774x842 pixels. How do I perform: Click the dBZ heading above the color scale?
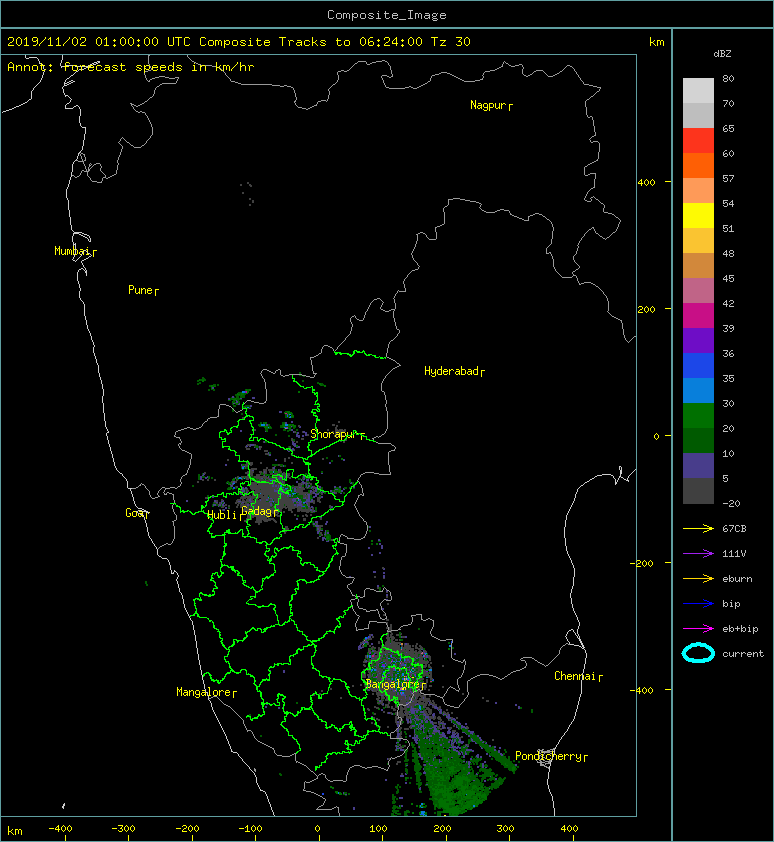click(722, 54)
